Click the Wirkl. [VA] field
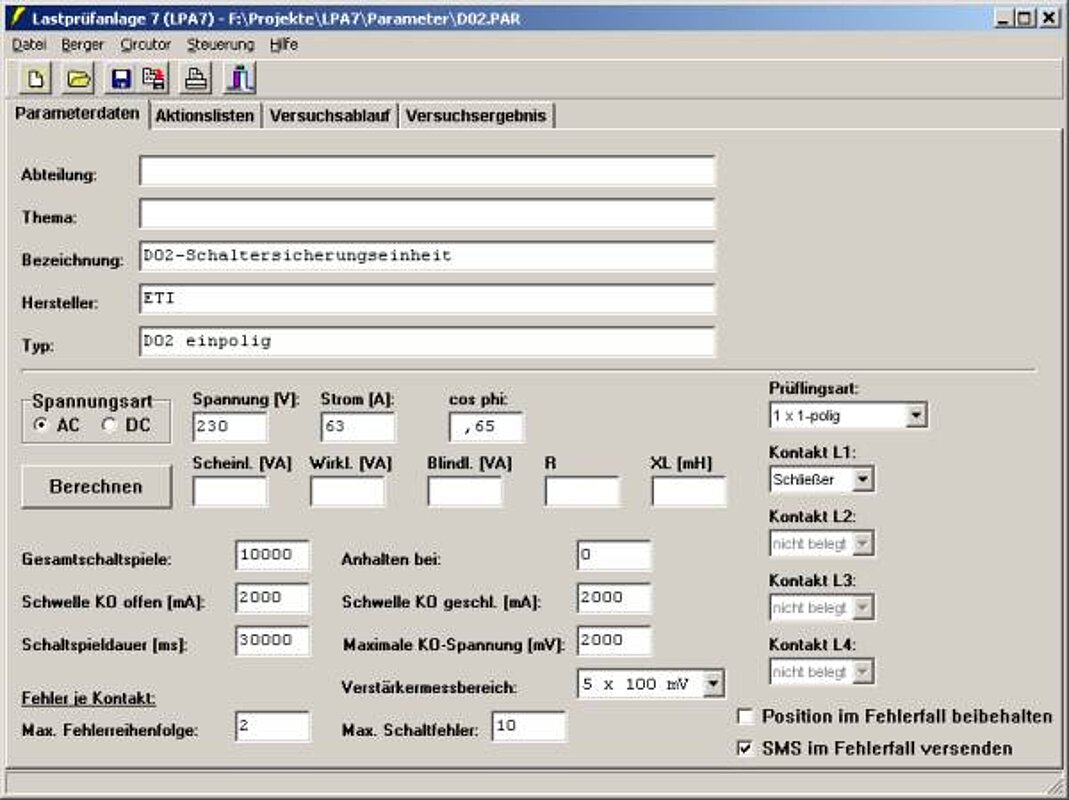Image resolution: width=1069 pixels, height=800 pixels. [x=348, y=491]
